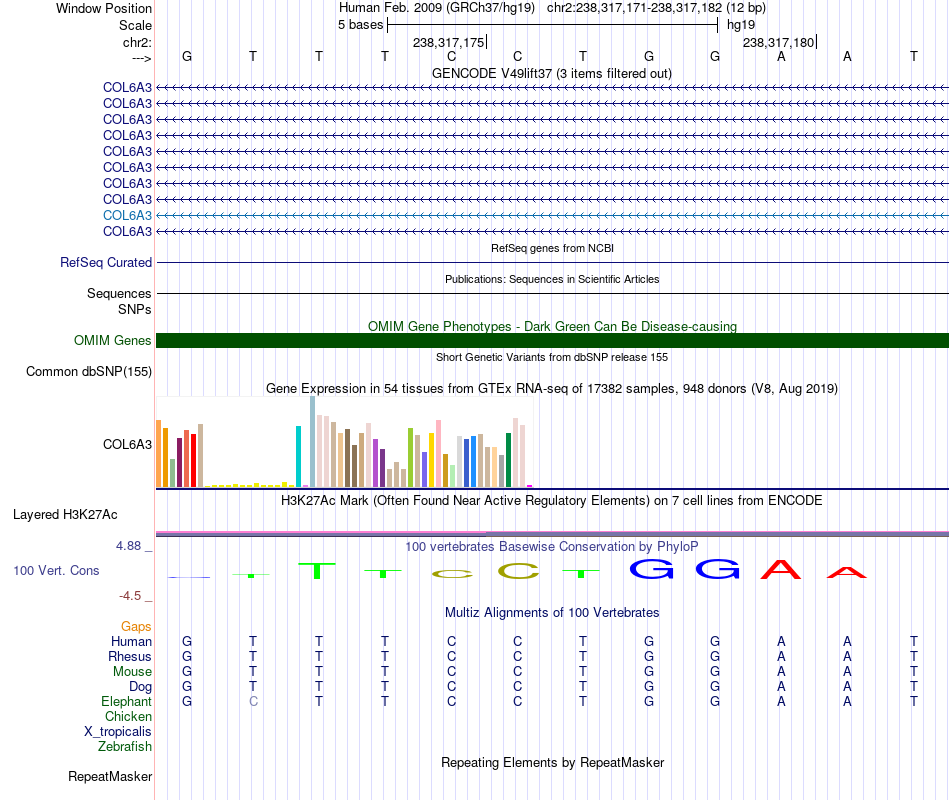
Task: Click the dark green bar in GTEx chart
Action: [x=508, y=460]
